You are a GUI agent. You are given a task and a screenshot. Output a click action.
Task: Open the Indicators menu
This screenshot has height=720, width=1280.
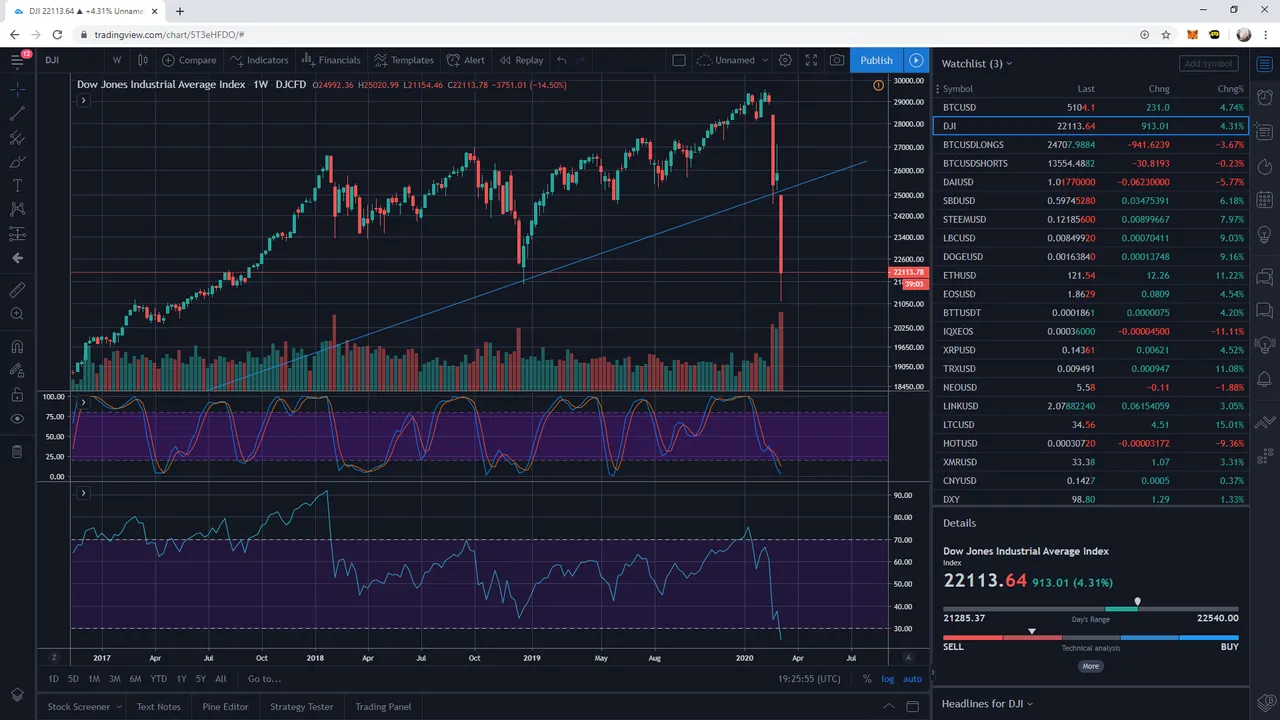click(x=259, y=60)
